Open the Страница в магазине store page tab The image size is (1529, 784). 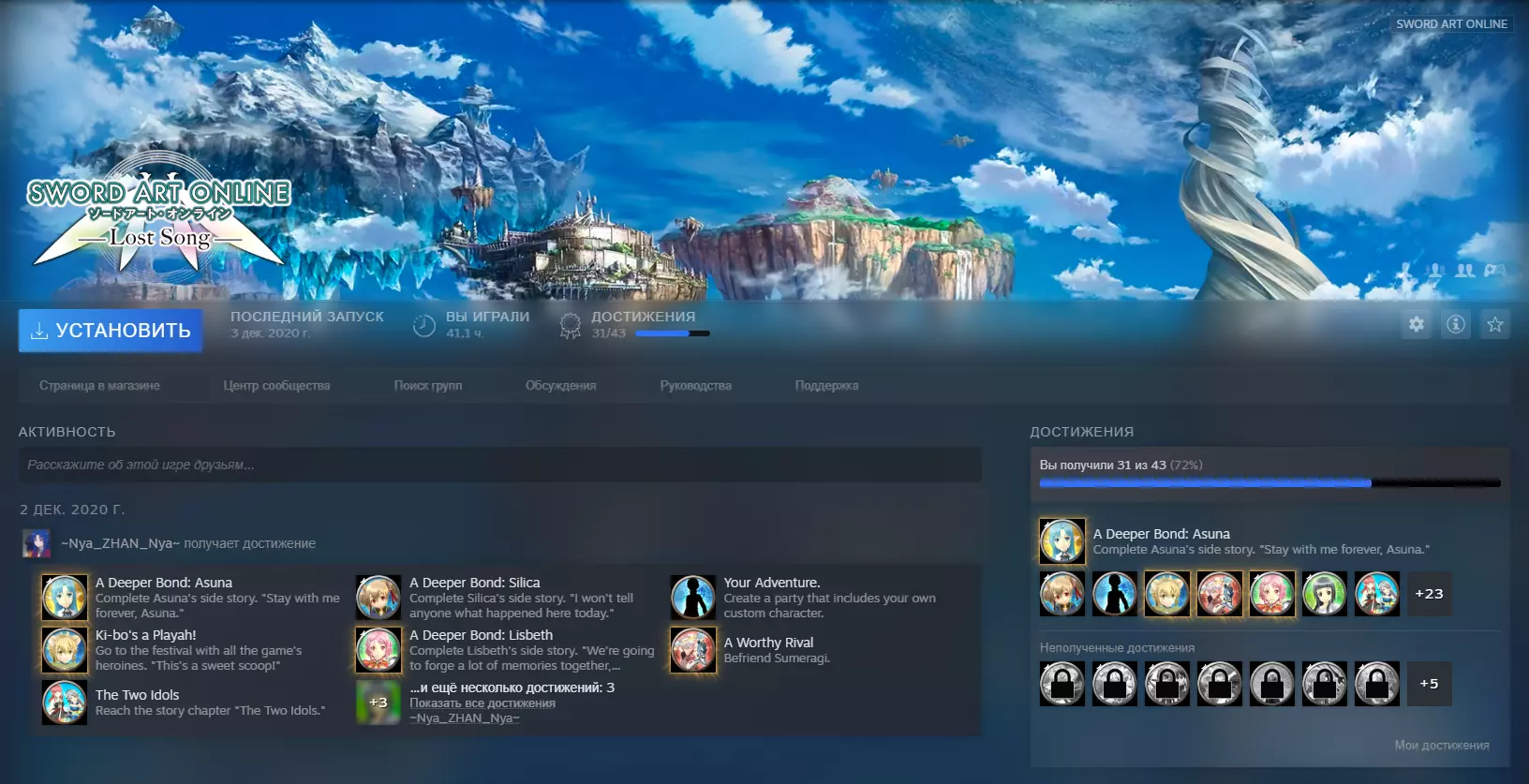click(99, 386)
